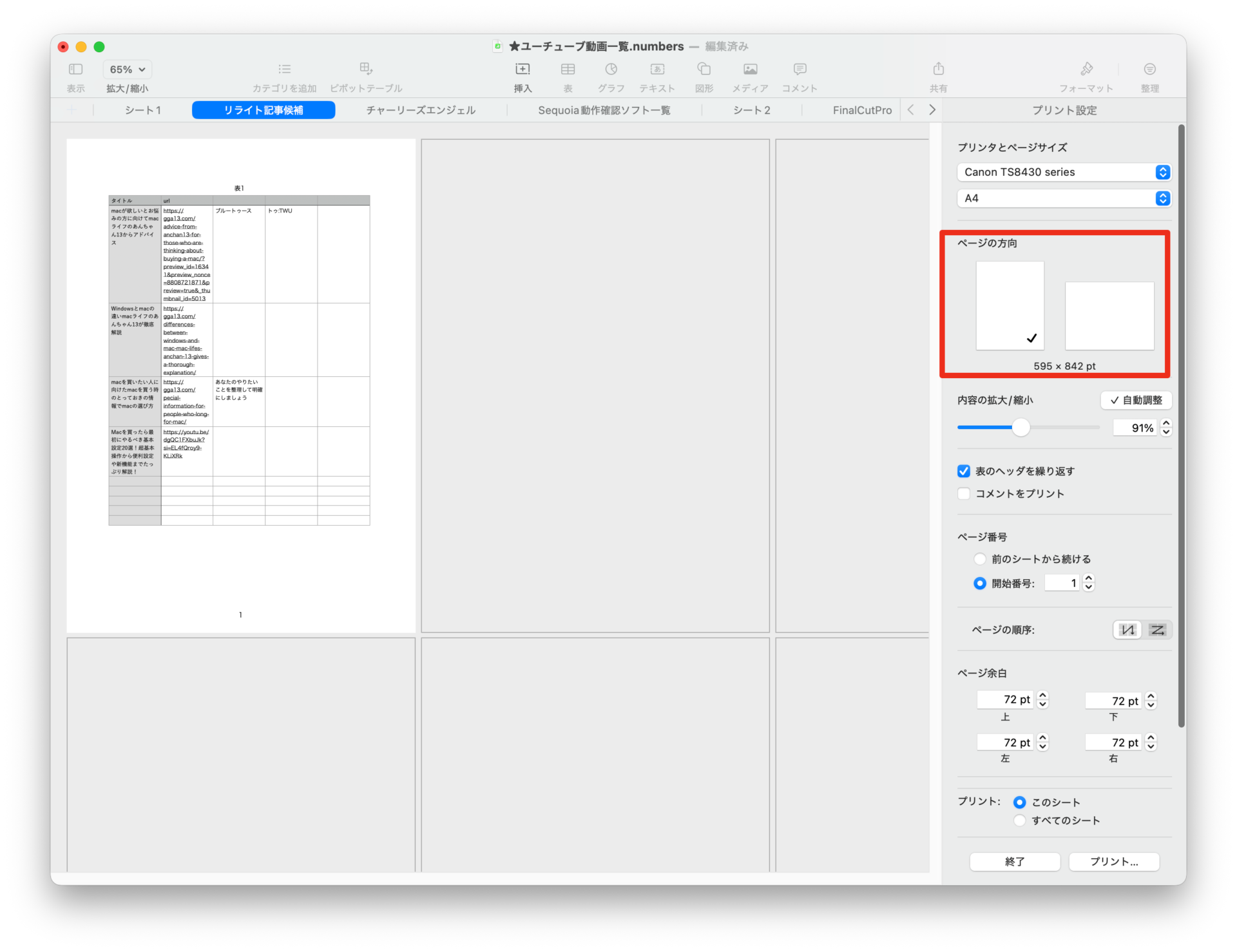Open the A4 paper size dropdown
This screenshot has height=952, width=1237.
point(1064,198)
